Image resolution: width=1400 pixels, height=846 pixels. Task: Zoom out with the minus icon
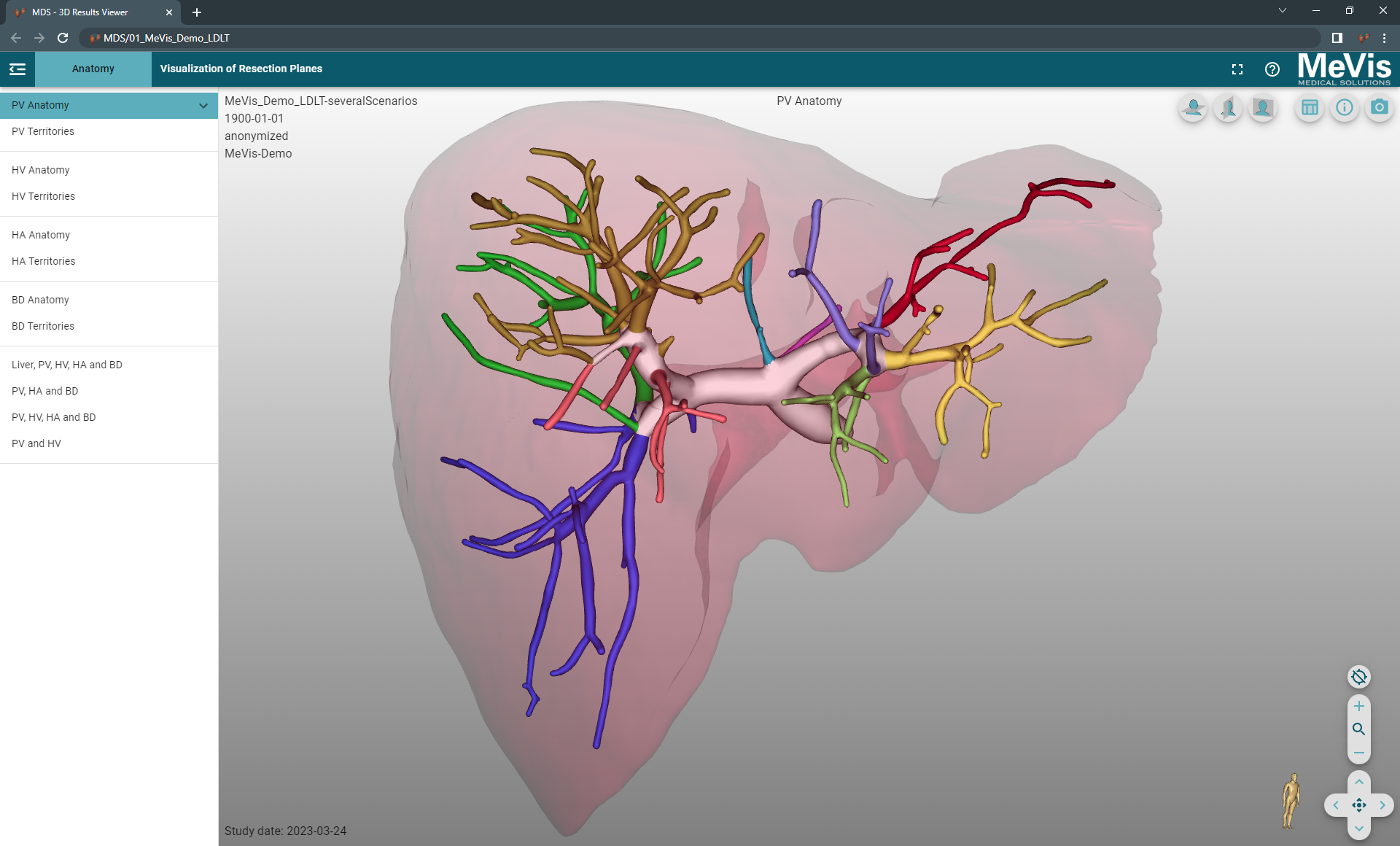coord(1359,753)
